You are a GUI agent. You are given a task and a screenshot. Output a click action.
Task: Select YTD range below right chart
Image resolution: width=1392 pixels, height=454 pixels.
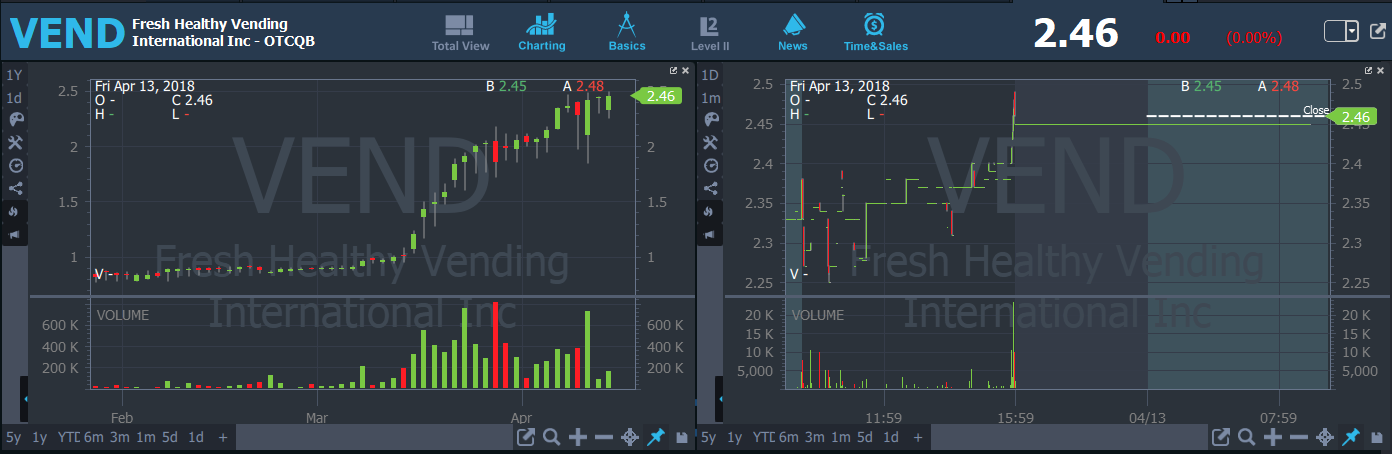tap(763, 437)
